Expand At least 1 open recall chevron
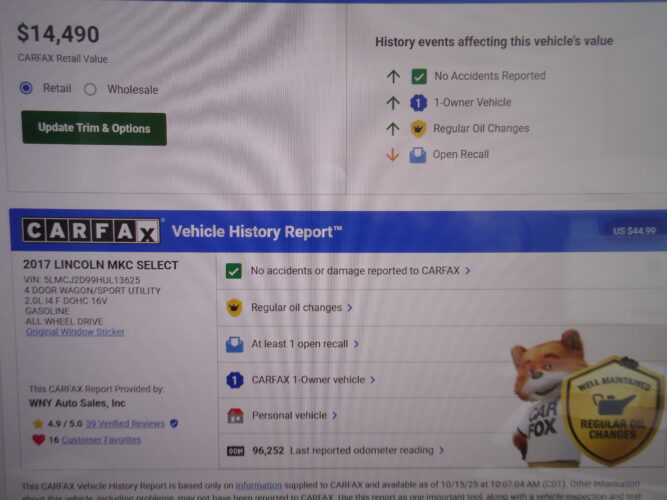The width and height of the screenshot is (667, 500). (x=356, y=343)
